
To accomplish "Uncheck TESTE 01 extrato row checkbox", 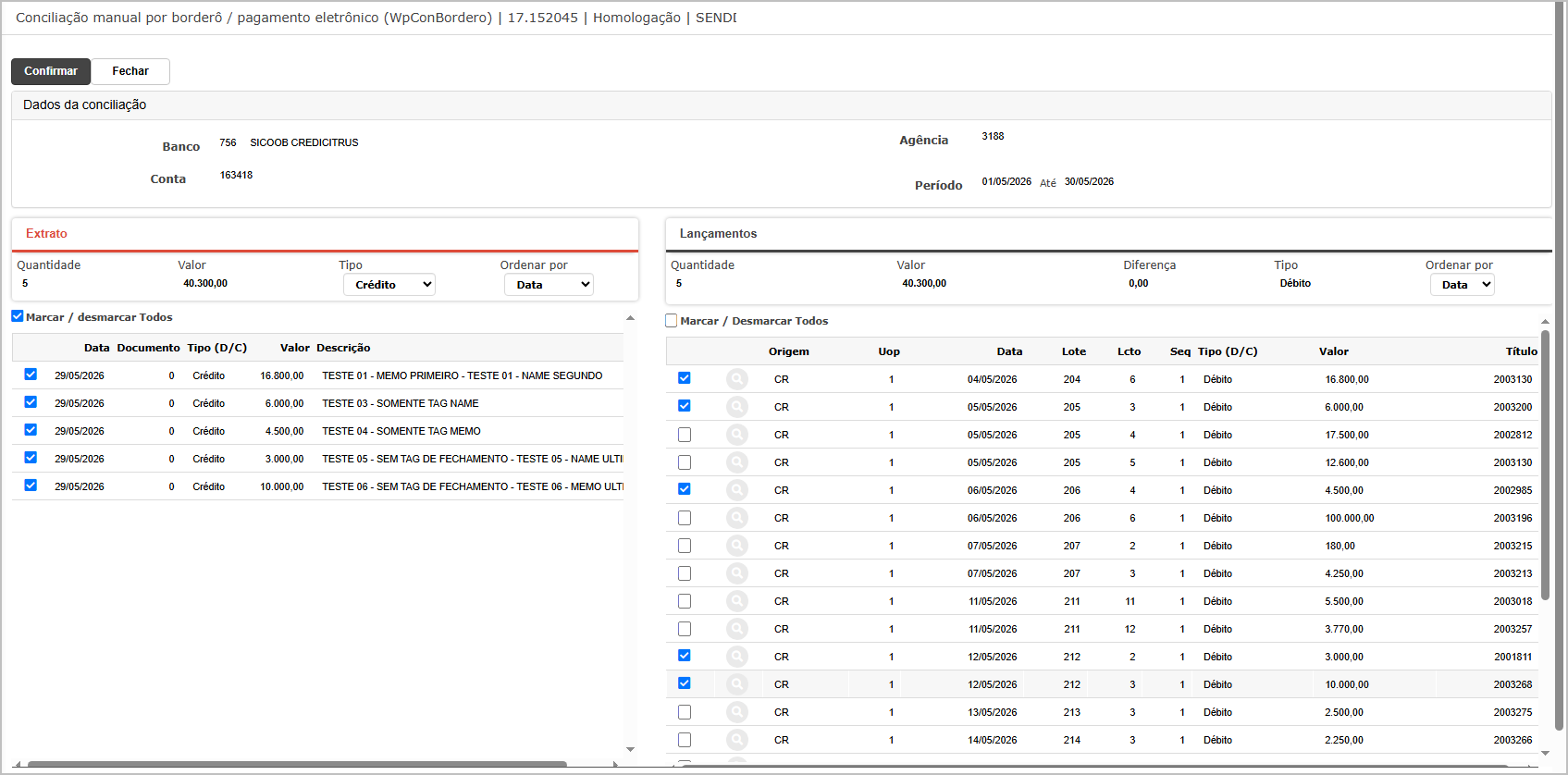I will point(31,375).
